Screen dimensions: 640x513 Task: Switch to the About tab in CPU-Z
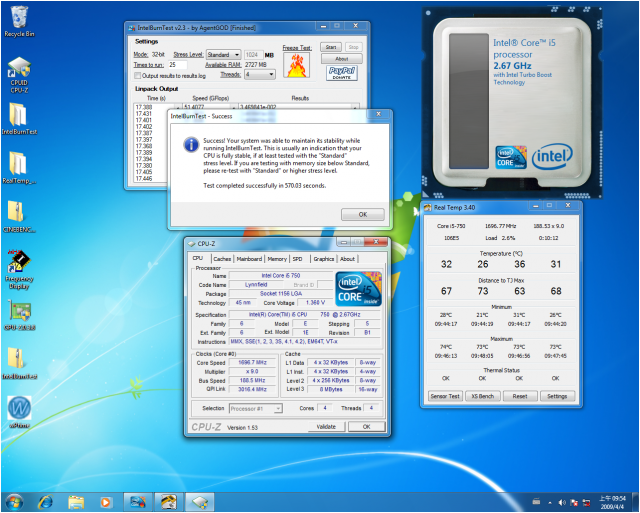(x=347, y=259)
